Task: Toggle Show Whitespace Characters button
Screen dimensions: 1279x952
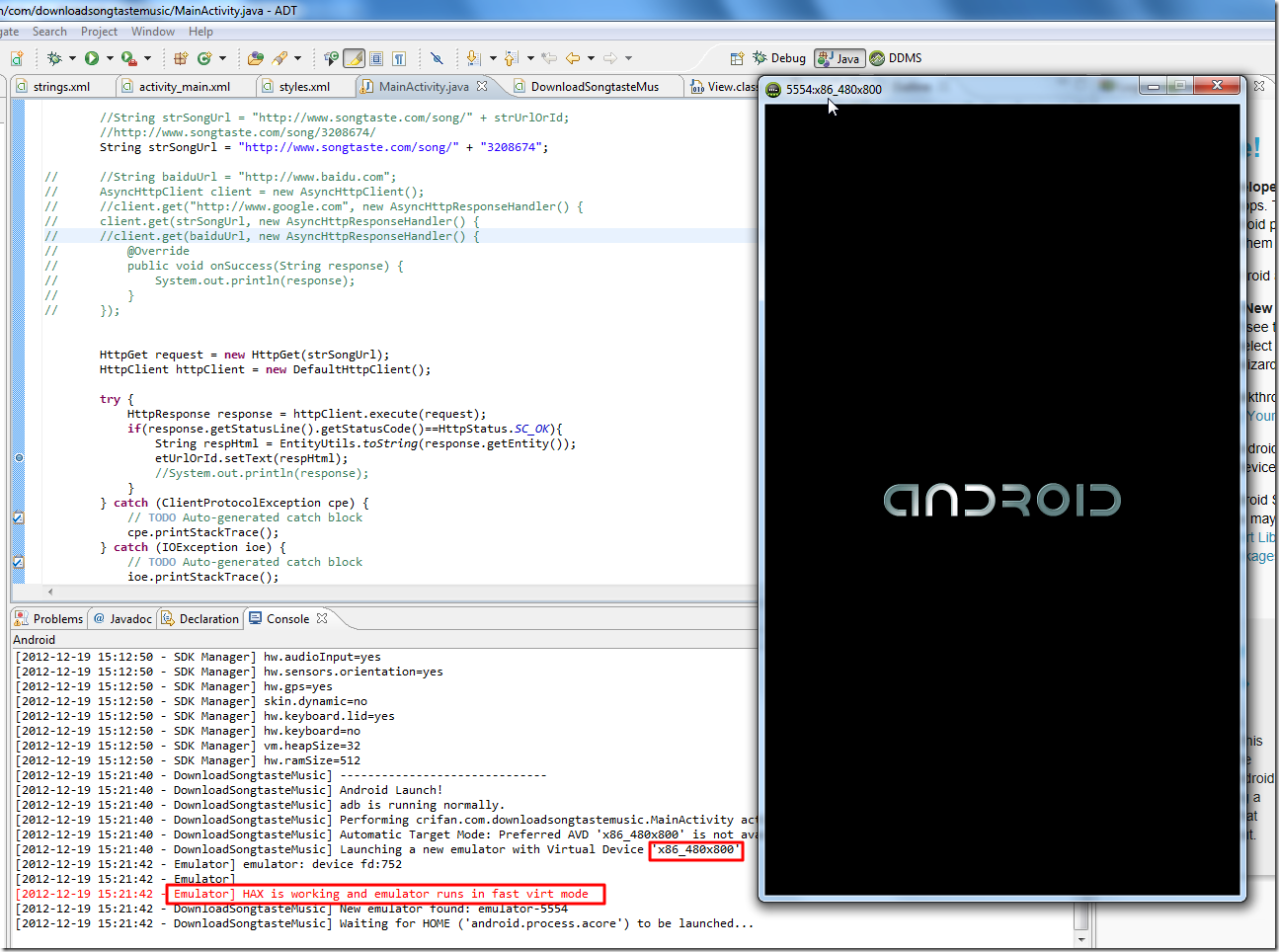Action: pyautogui.click(x=399, y=58)
